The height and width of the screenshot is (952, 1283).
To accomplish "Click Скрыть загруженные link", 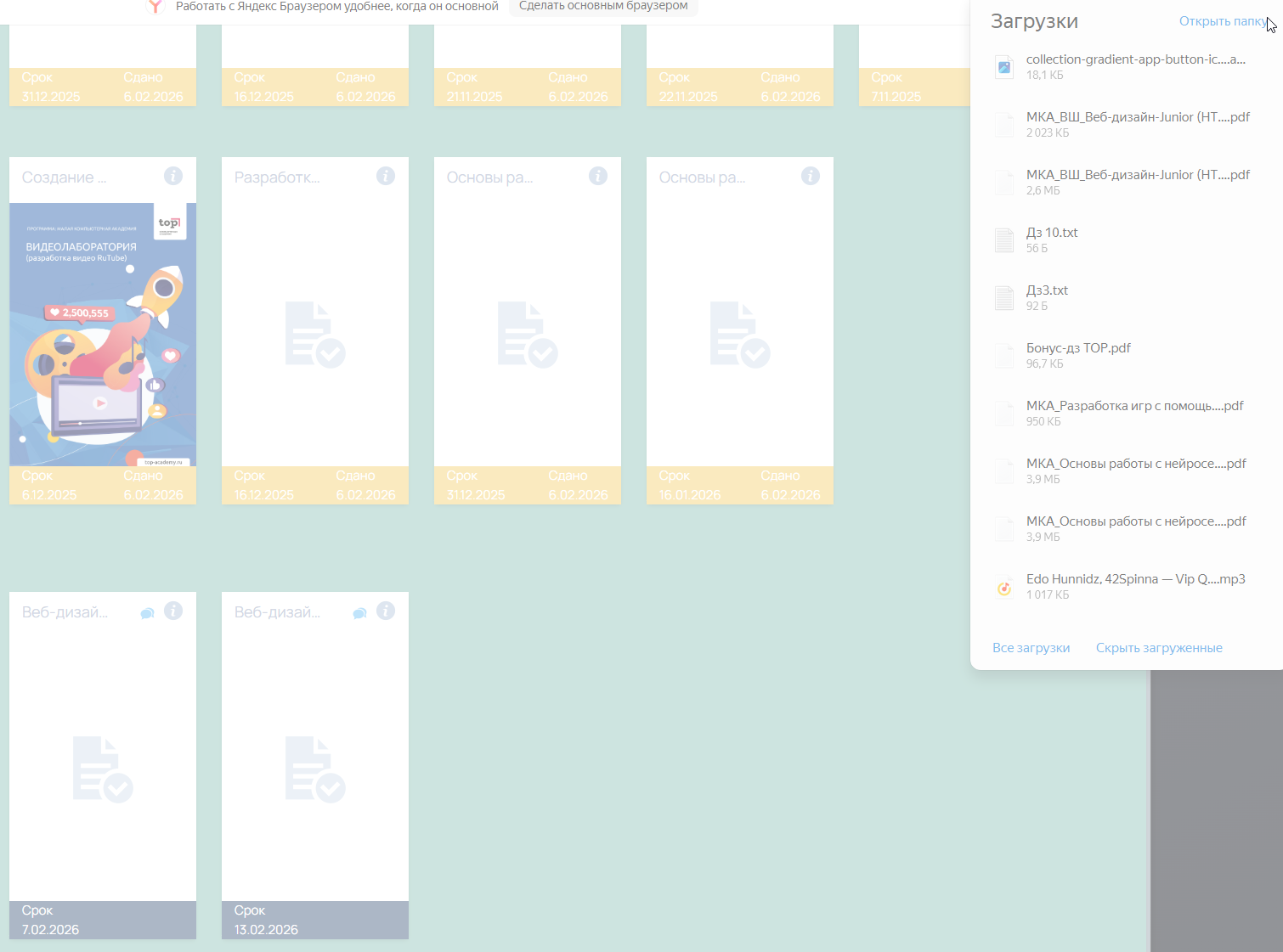I will (1159, 648).
